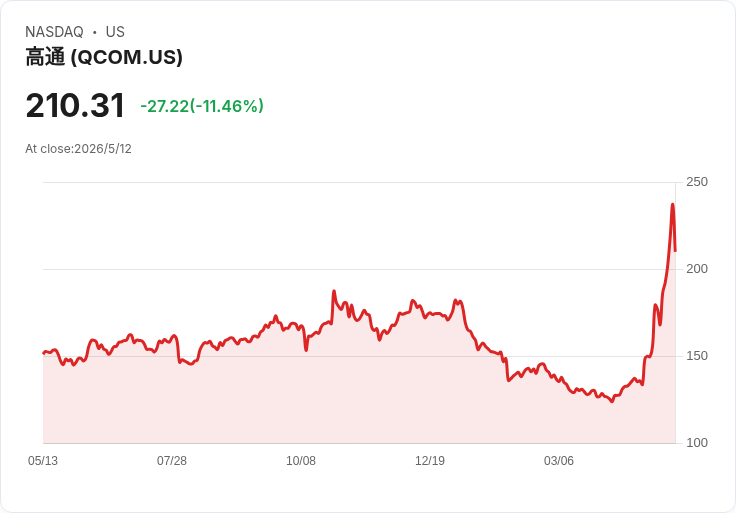
Task: Click the 250 y-axis label
Action: [x=697, y=182]
